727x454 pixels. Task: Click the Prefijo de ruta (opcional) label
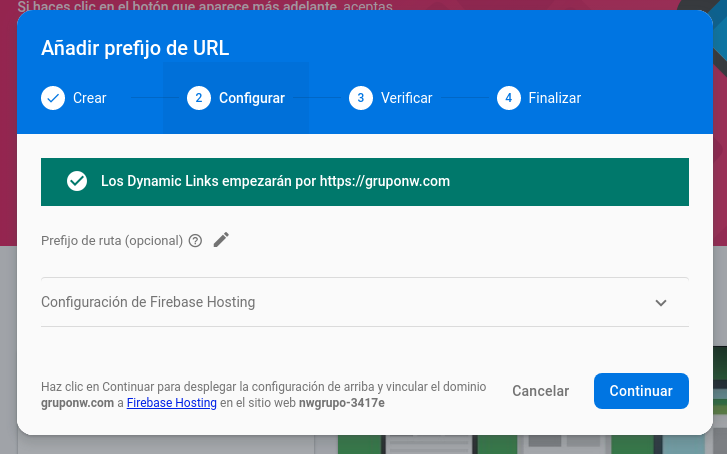pos(112,241)
